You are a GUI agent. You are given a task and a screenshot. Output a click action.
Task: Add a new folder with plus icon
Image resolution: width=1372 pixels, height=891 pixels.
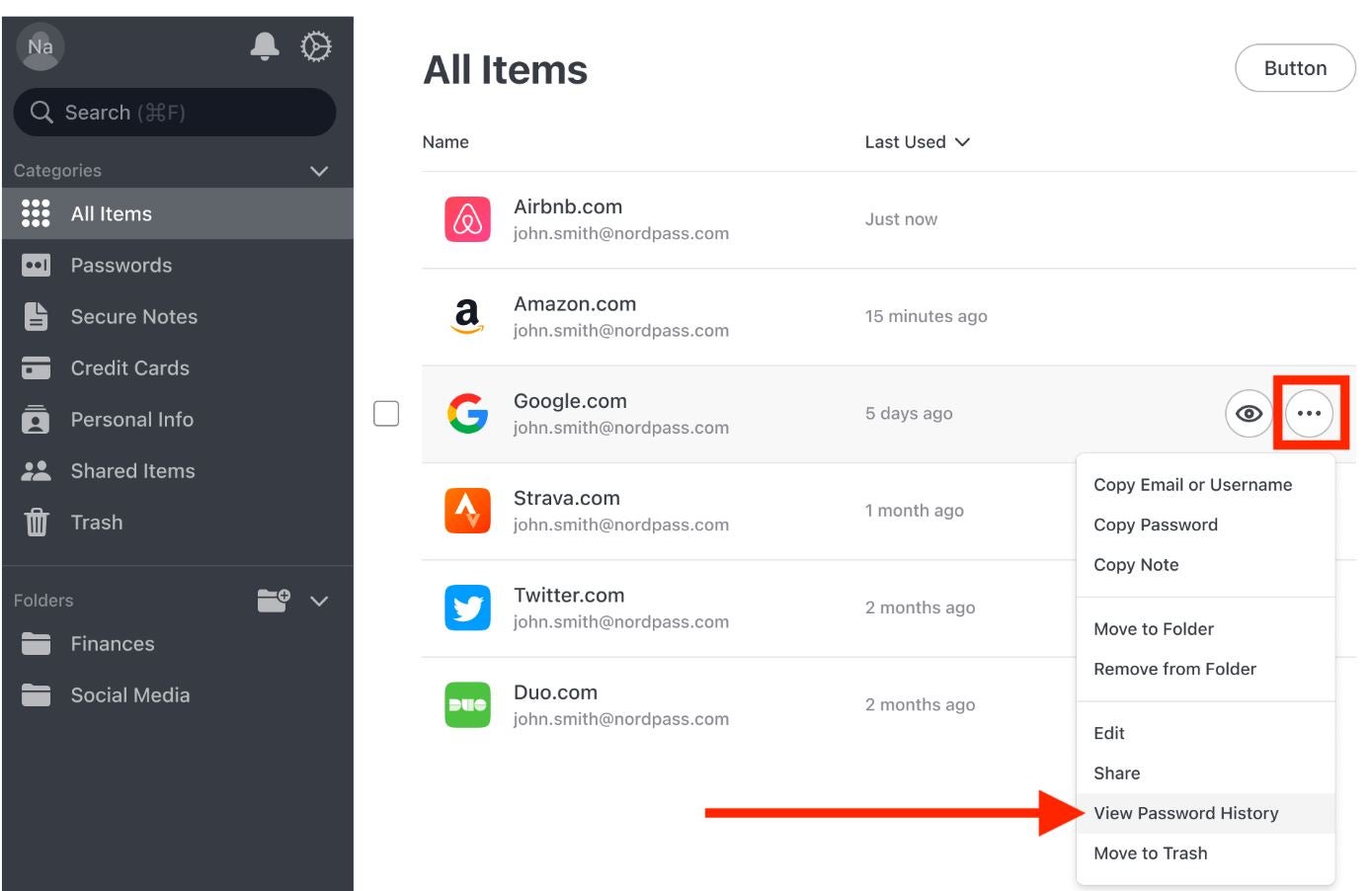tap(274, 600)
